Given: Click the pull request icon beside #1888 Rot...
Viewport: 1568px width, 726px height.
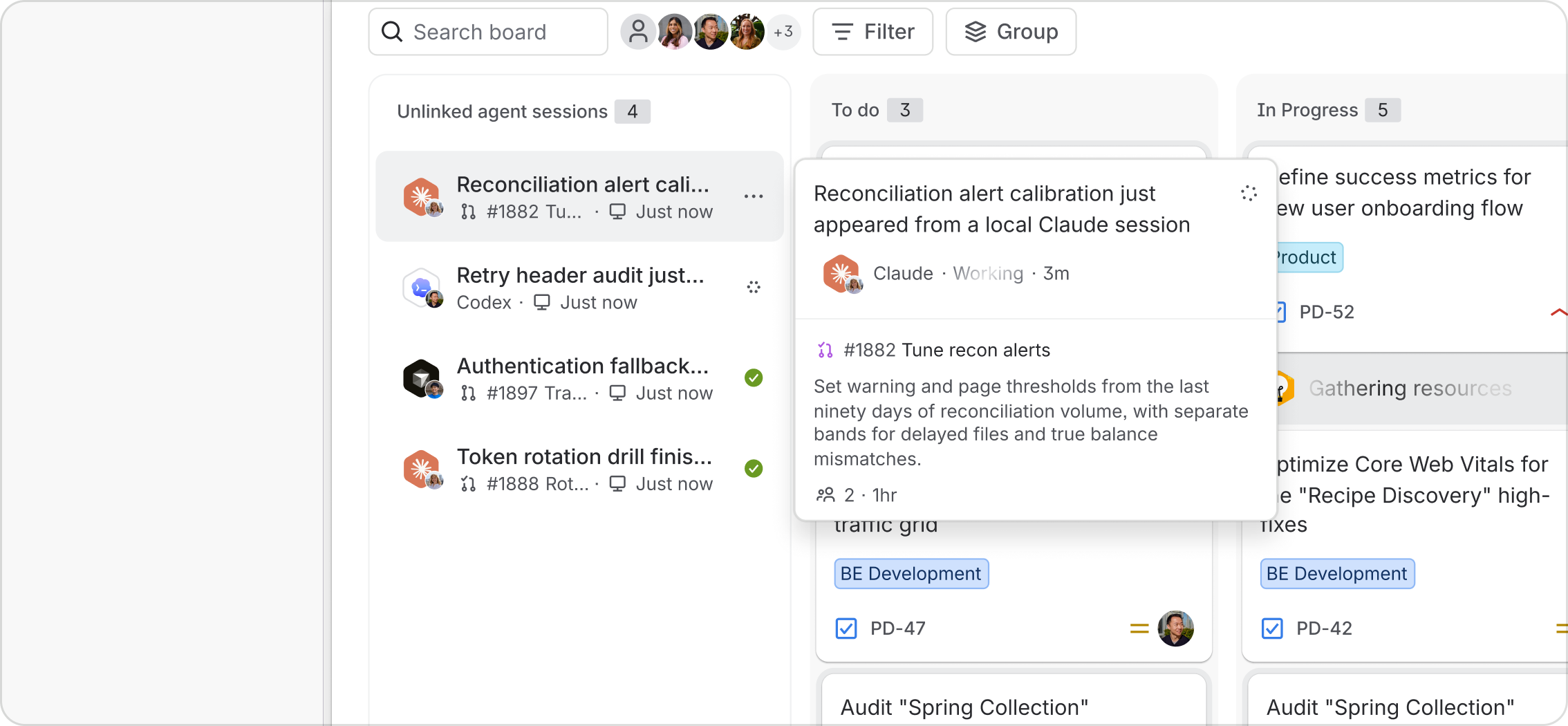Looking at the screenshot, I should (468, 484).
